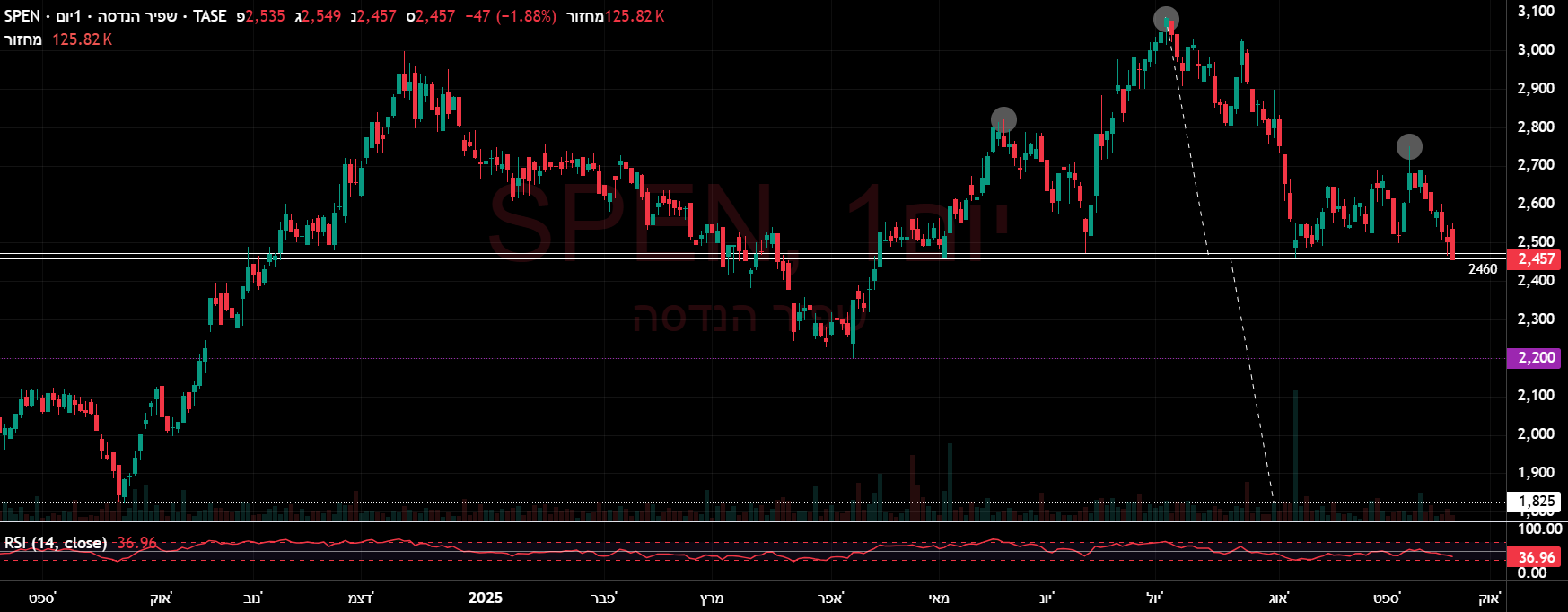Screen dimensions: 1568x612
Task: Click the 3,000 price axis label
Action: click(1536, 49)
